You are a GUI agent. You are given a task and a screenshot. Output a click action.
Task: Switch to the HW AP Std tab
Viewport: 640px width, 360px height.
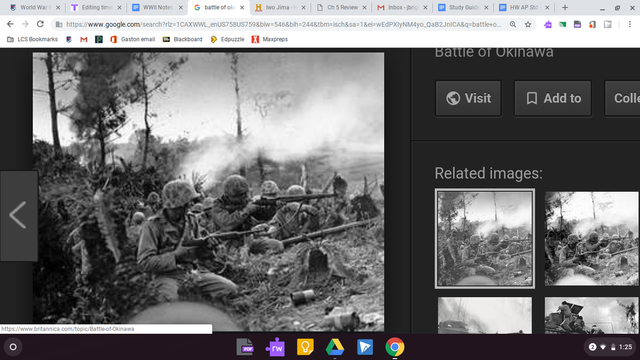coord(524,7)
